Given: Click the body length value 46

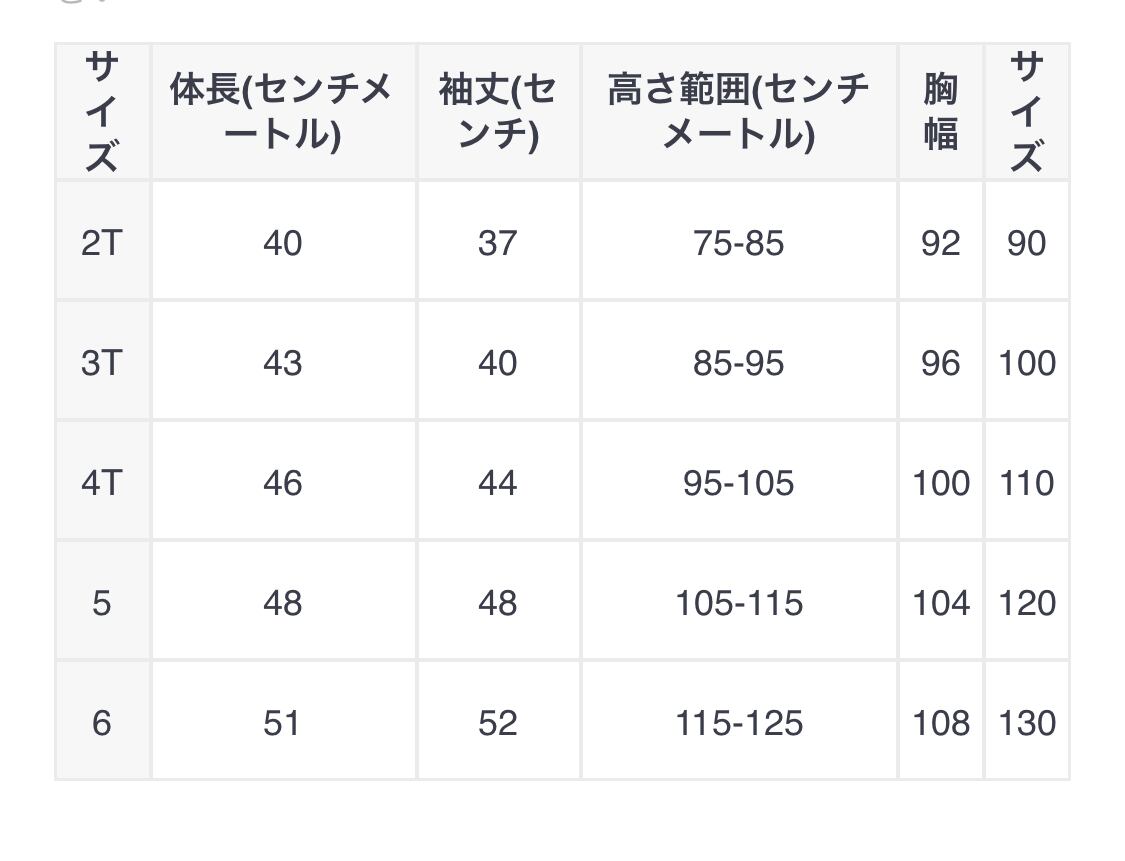Looking at the screenshot, I should pyautogui.click(x=282, y=483).
